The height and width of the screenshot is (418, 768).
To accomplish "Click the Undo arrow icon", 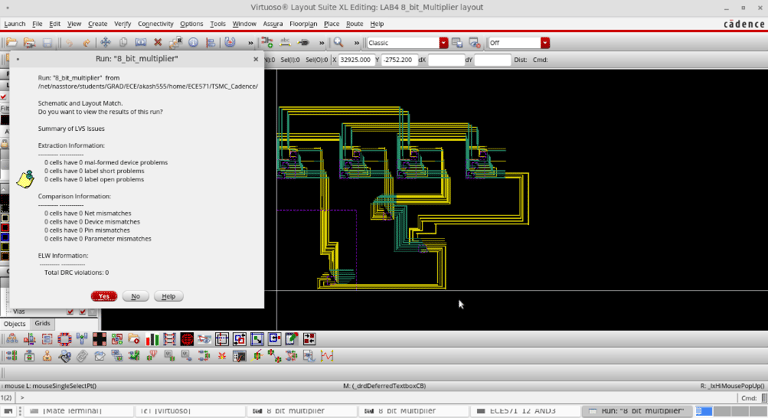I will [x=69, y=43].
